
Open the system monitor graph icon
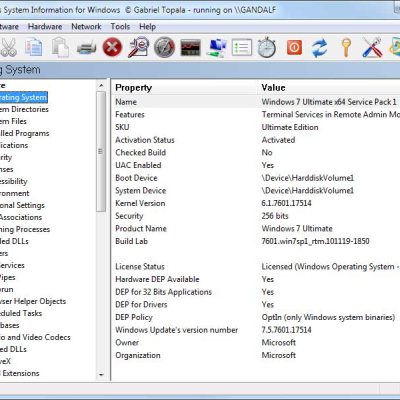click(x=190, y=47)
